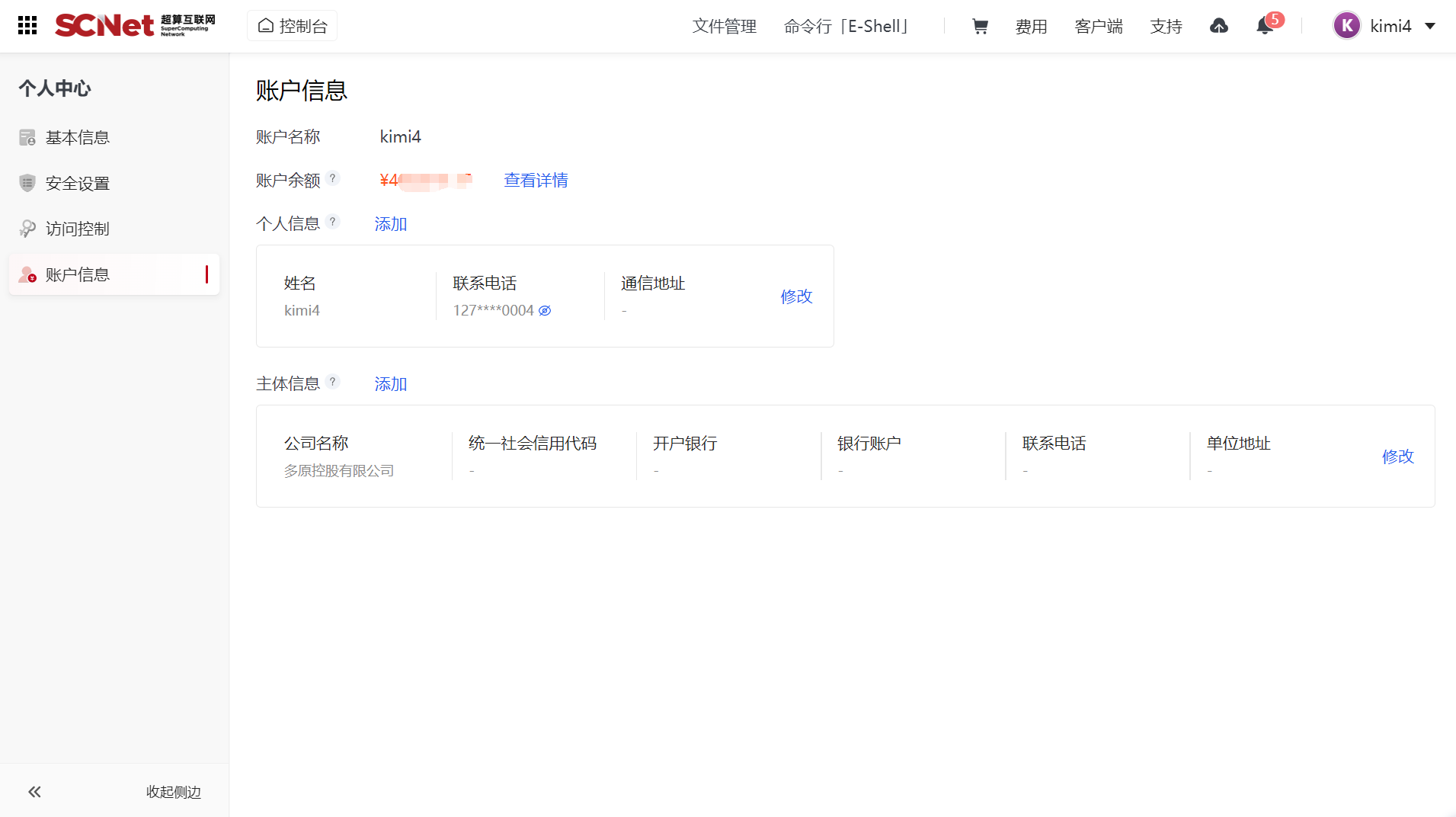Open the 控制台 console button
This screenshot has height=817, width=1456.
(293, 26)
